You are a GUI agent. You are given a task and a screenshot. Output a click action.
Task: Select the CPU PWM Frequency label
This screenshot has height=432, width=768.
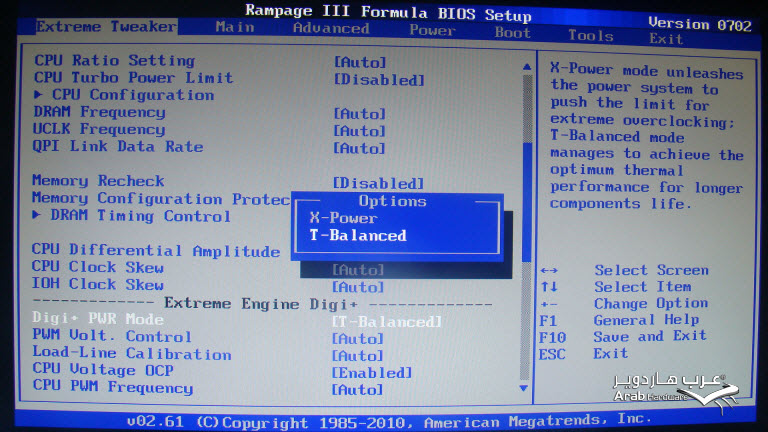113,386
